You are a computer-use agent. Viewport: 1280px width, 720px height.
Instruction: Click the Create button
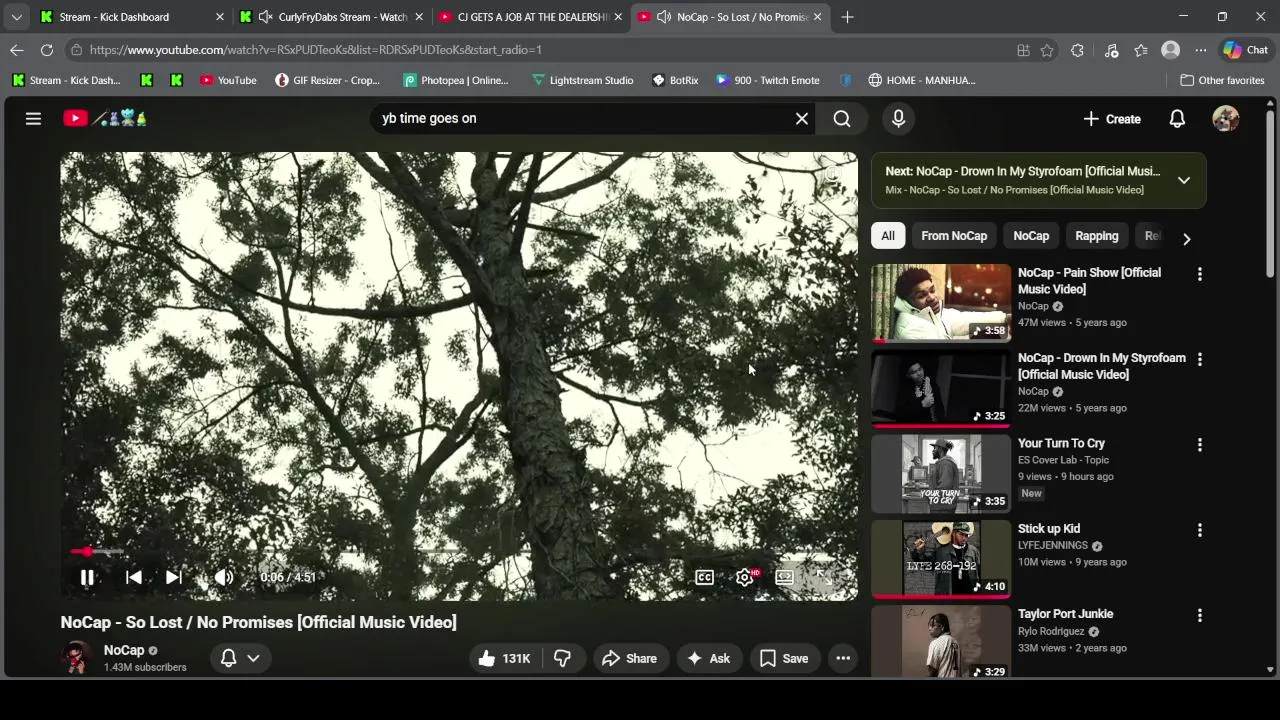pyautogui.click(x=1111, y=118)
